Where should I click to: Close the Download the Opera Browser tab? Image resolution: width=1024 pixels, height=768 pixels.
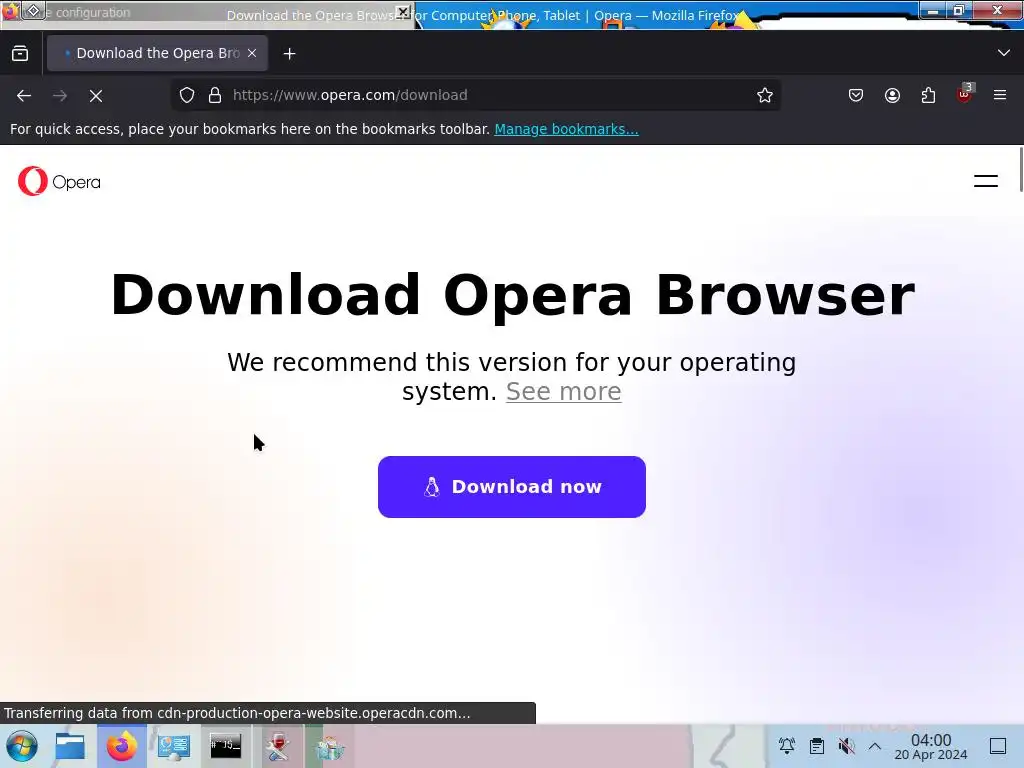[x=252, y=54]
